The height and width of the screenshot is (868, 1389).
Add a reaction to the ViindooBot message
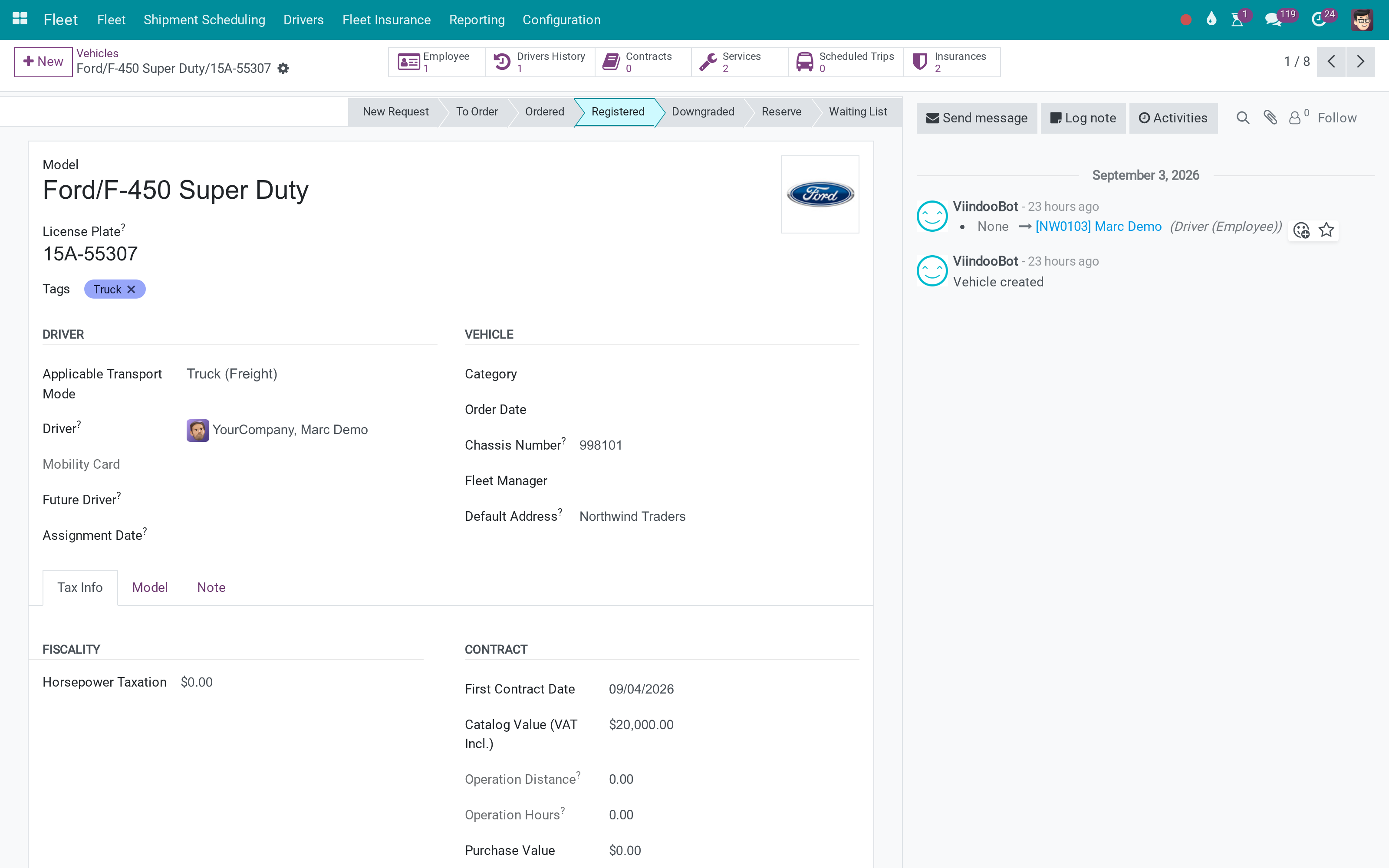point(1301,231)
